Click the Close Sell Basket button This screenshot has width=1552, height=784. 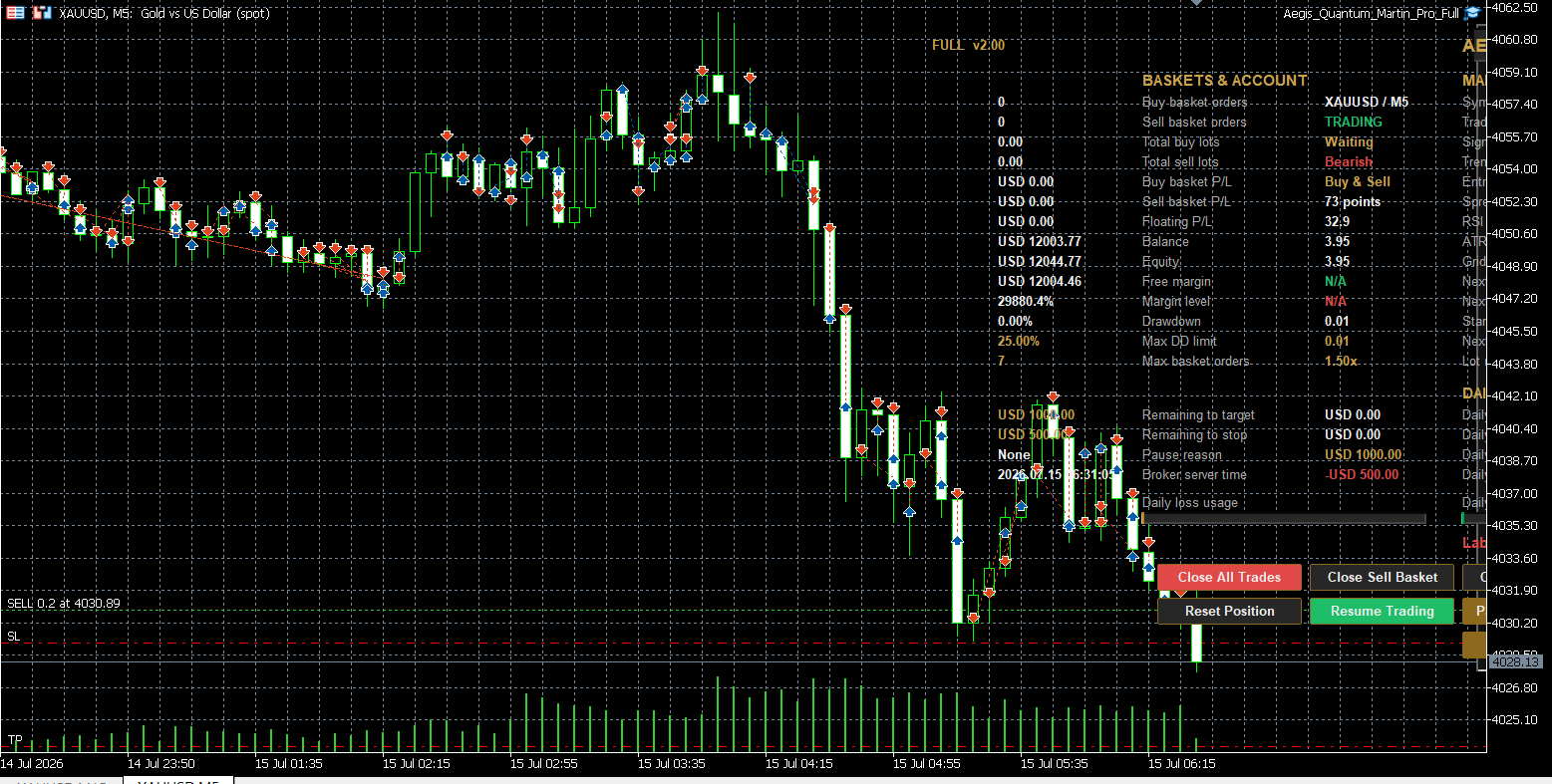[x=1382, y=577]
